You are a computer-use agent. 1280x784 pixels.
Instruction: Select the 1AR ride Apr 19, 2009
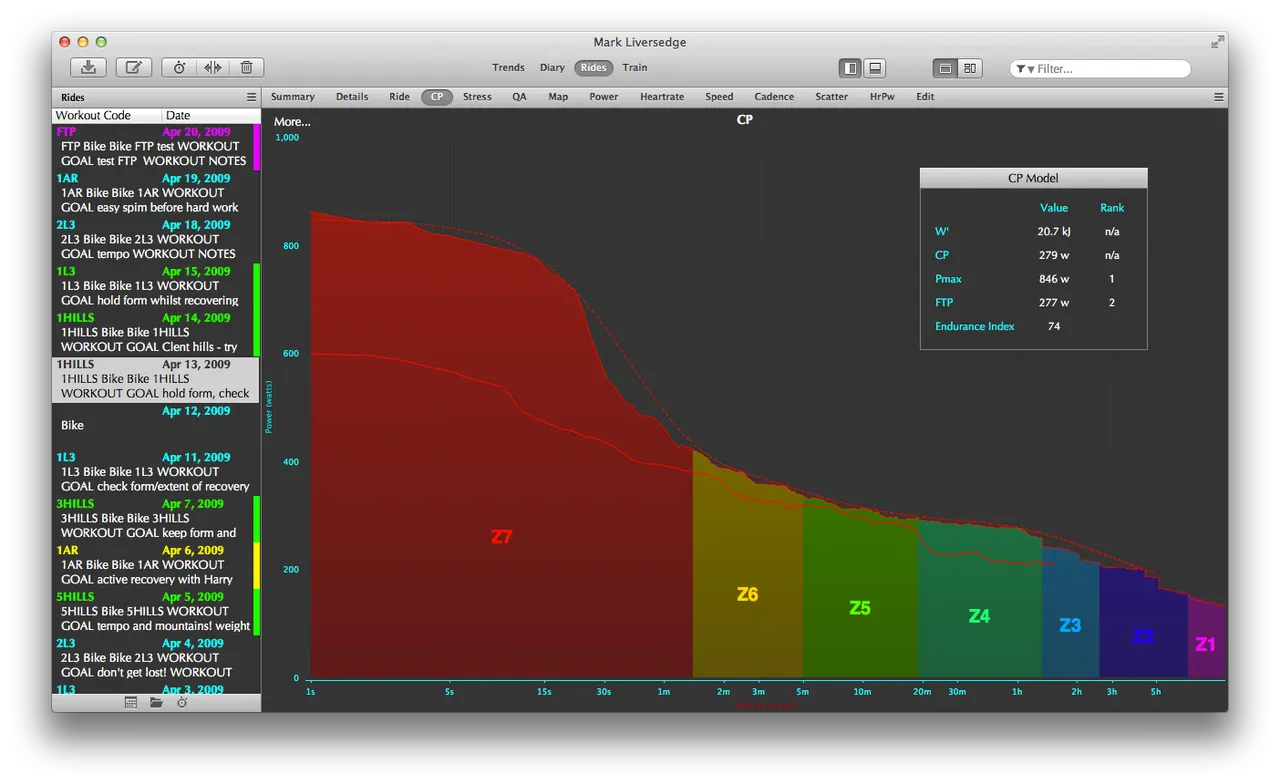[x=155, y=193]
